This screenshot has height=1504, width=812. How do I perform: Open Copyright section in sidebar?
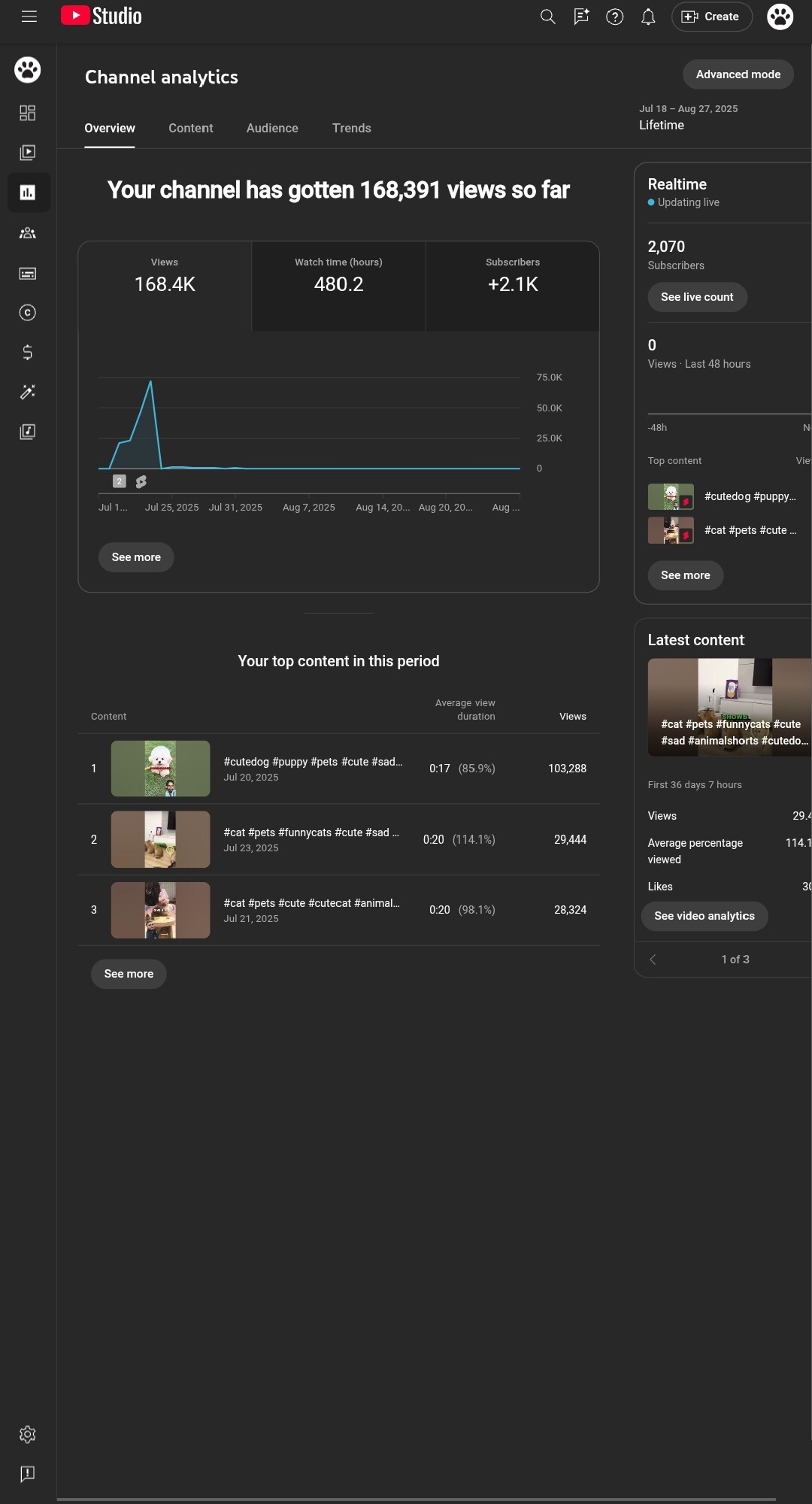(28, 313)
